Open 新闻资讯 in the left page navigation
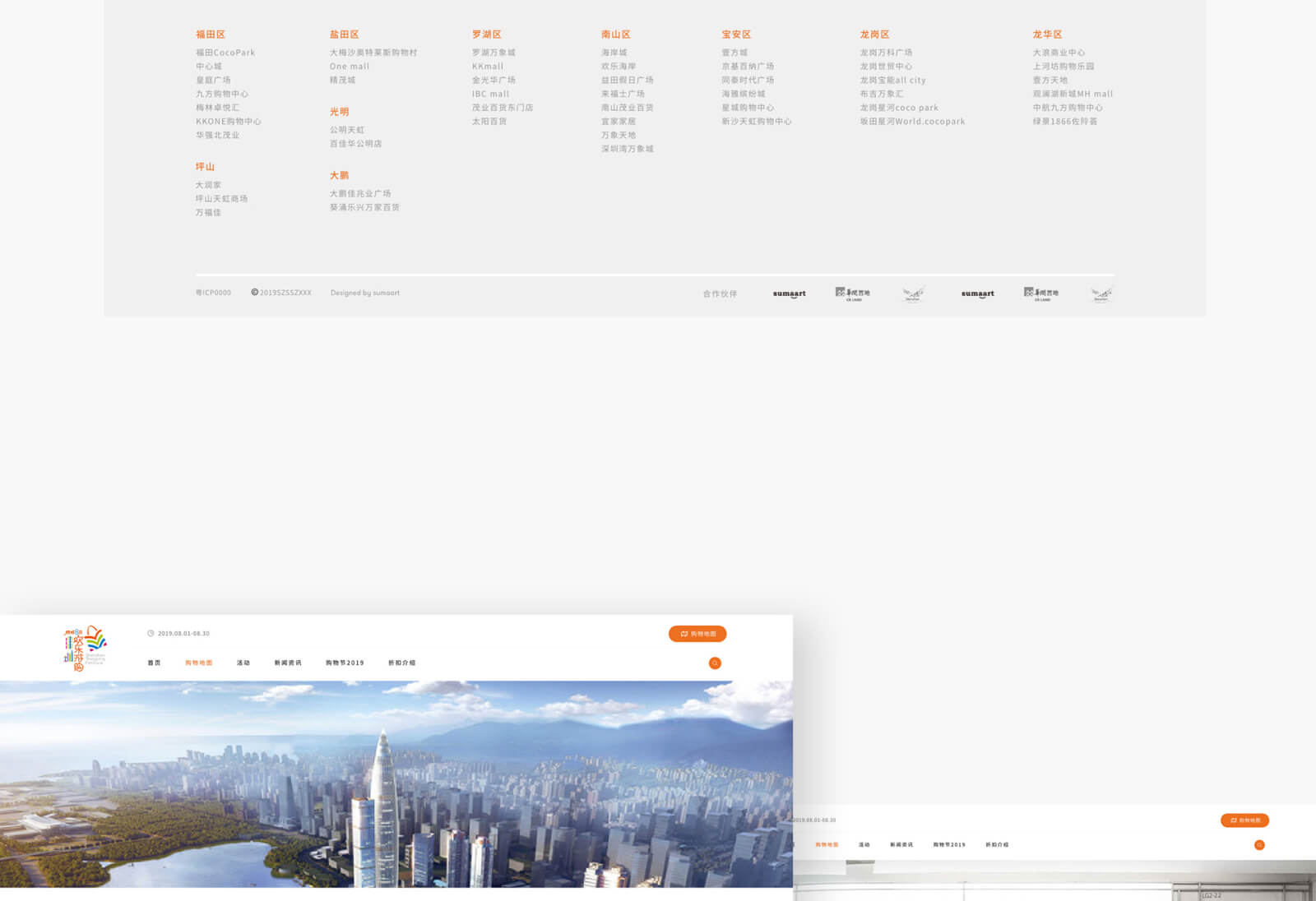Image resolution: width=1316 pixels, height=901 pixels. [288, 663]
